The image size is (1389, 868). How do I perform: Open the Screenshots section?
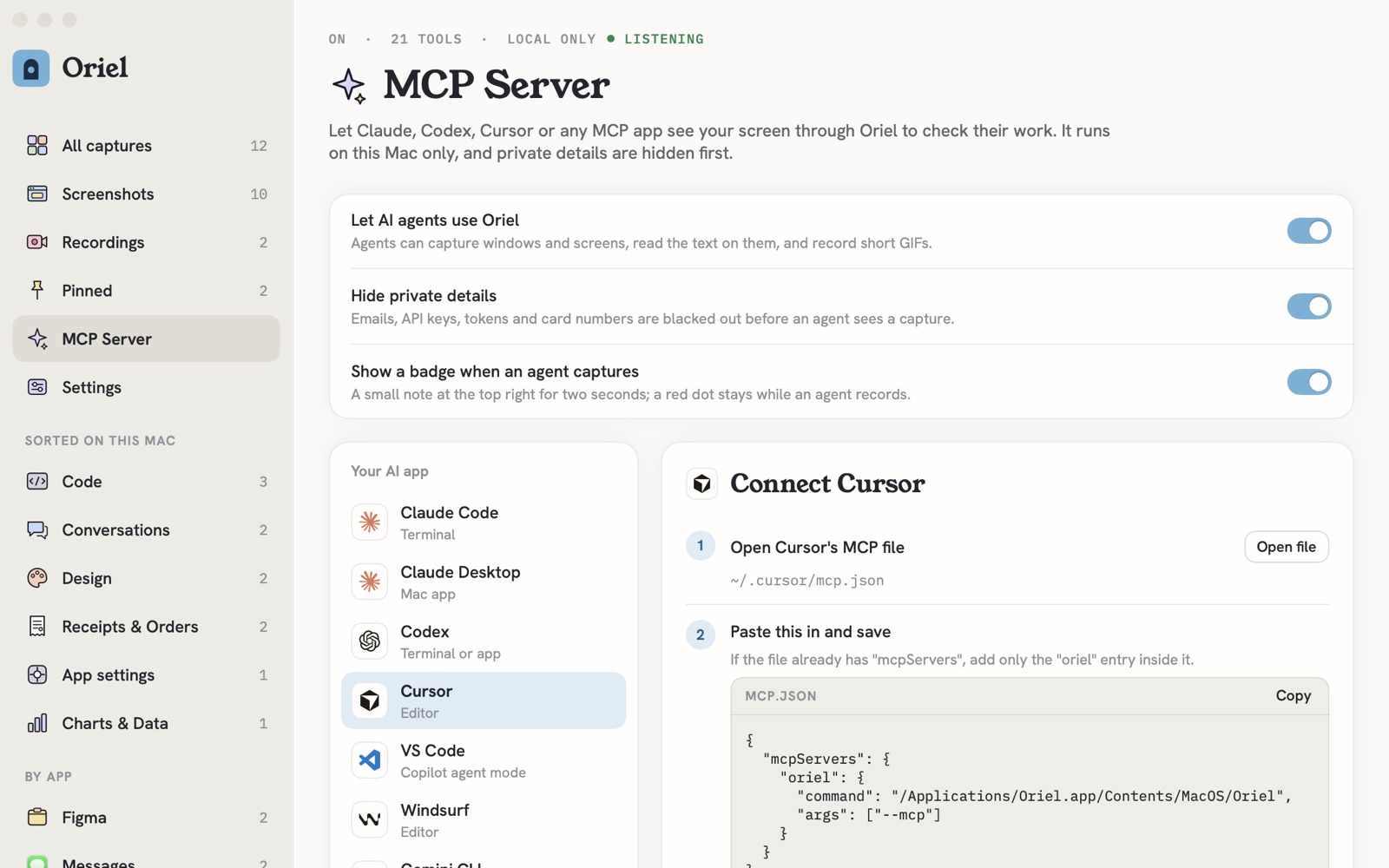pos(146,194)
